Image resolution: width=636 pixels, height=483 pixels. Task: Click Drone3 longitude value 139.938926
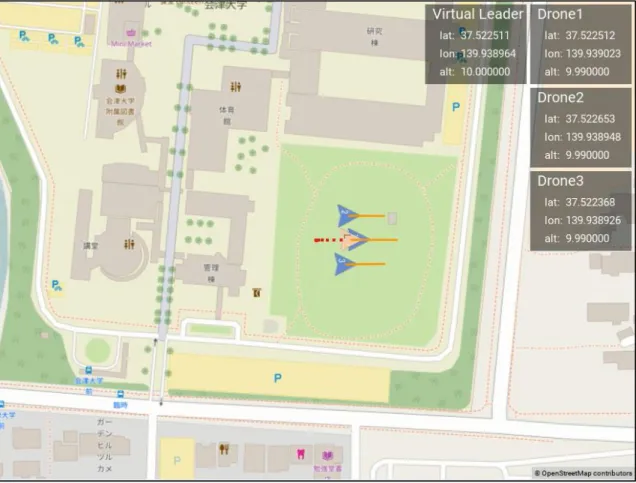(x=593, y=220)
